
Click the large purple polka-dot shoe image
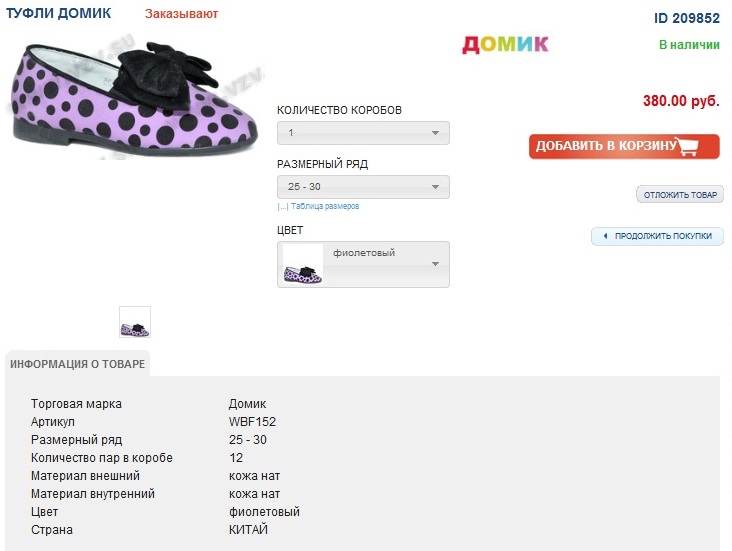[x=136, y=95]
